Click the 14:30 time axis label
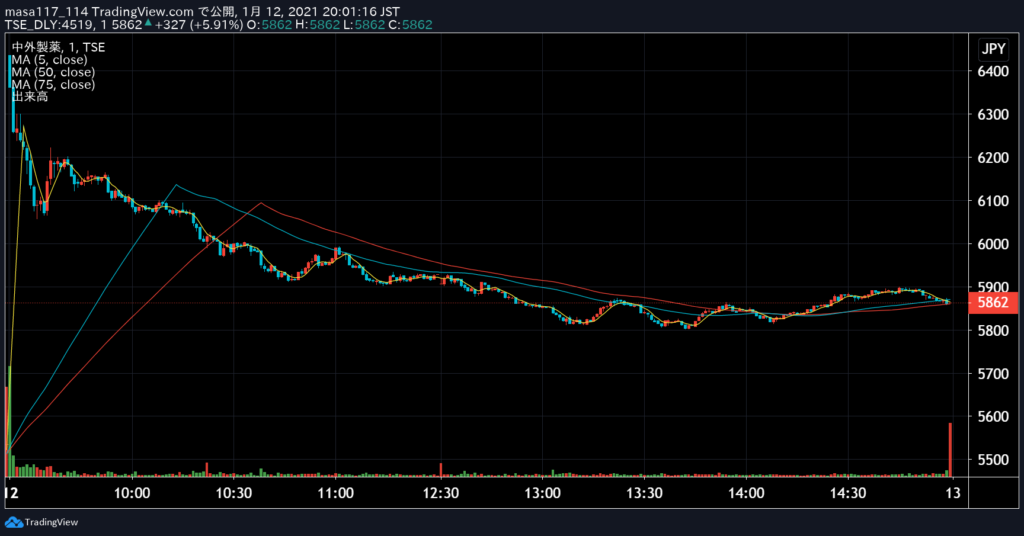Viewport: 1024px width, 536px height. [x=848, y=493]
